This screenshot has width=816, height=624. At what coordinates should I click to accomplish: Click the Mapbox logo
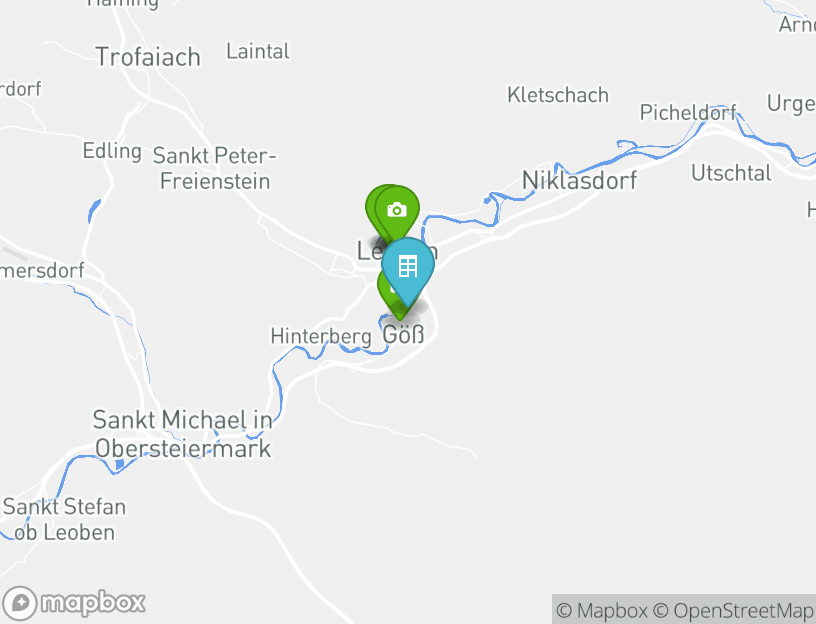pos(73,603)
